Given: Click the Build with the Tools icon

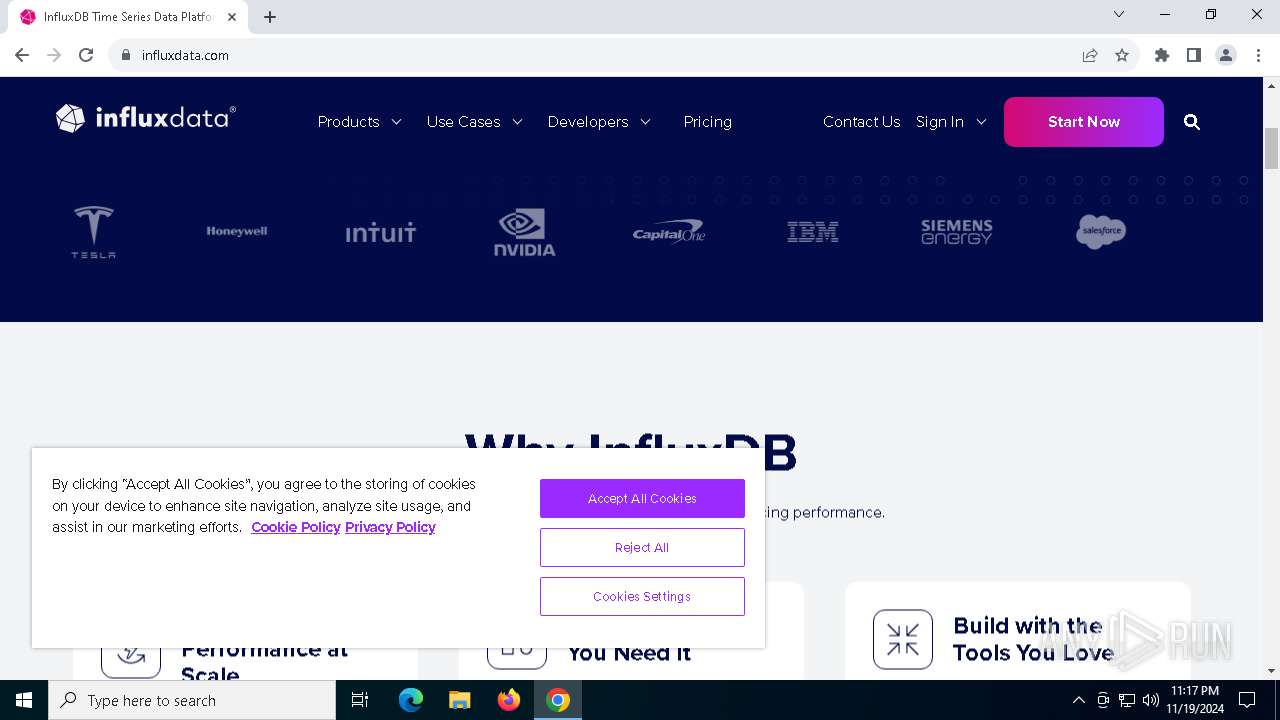Looking at the screenshot, I should pos(902,639).
